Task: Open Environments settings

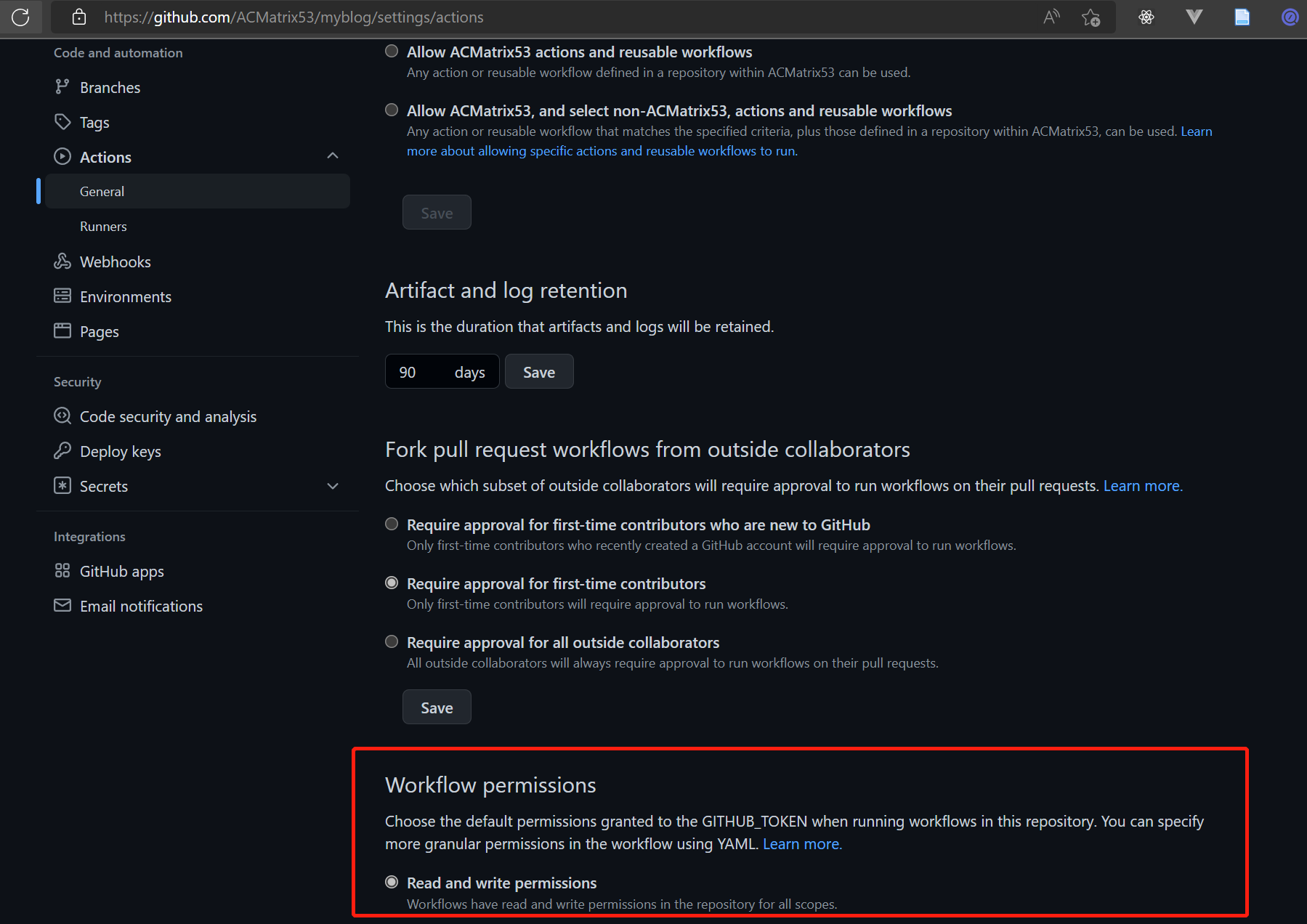Action: 126,296
